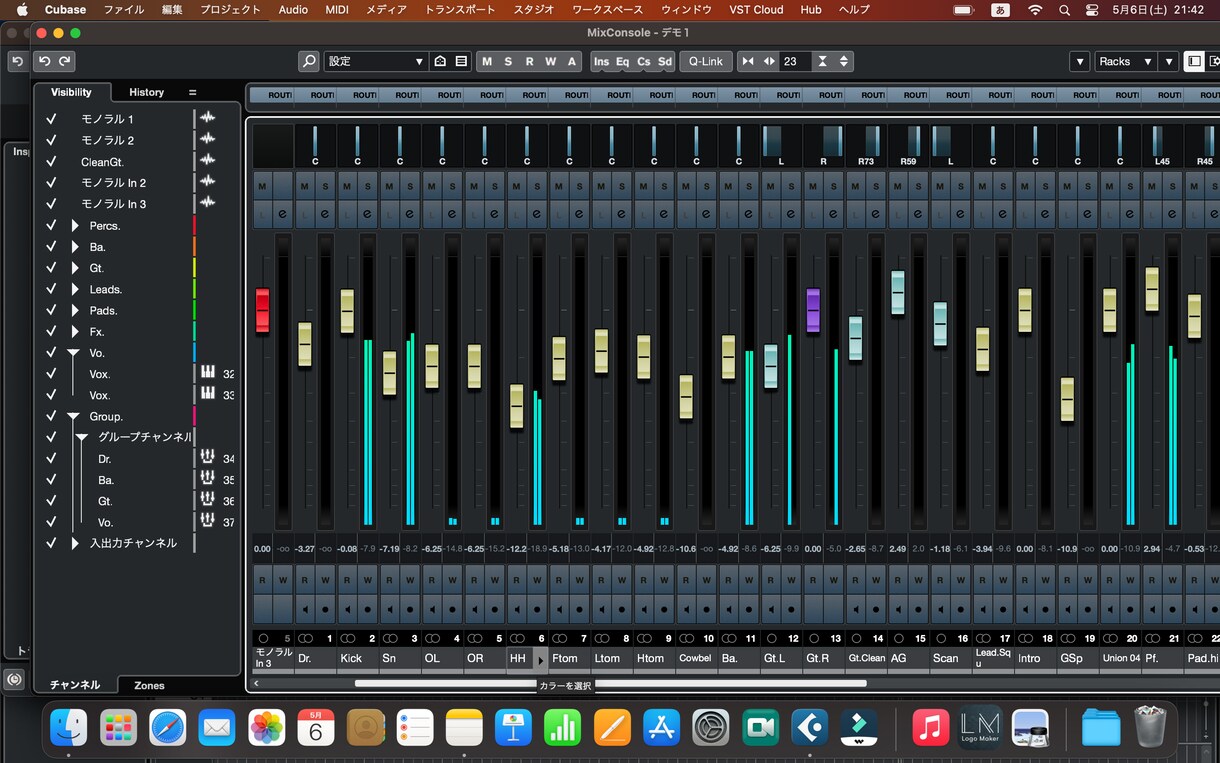
Task: Open the Racks dropdown
Action: coord(1126,61)
